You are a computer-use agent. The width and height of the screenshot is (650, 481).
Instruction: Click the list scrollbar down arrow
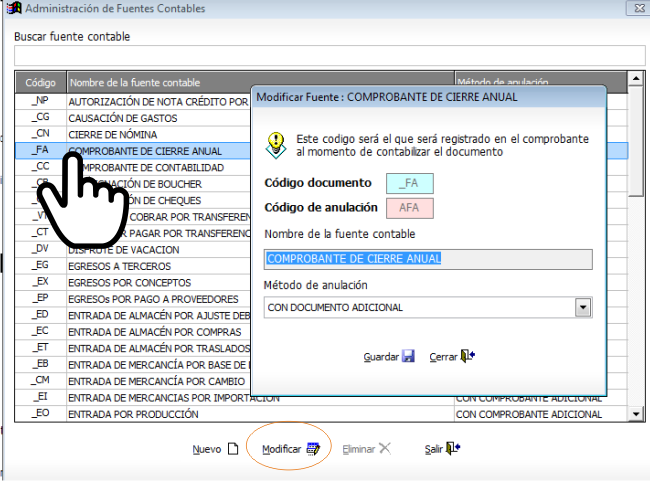coord(636,413)
